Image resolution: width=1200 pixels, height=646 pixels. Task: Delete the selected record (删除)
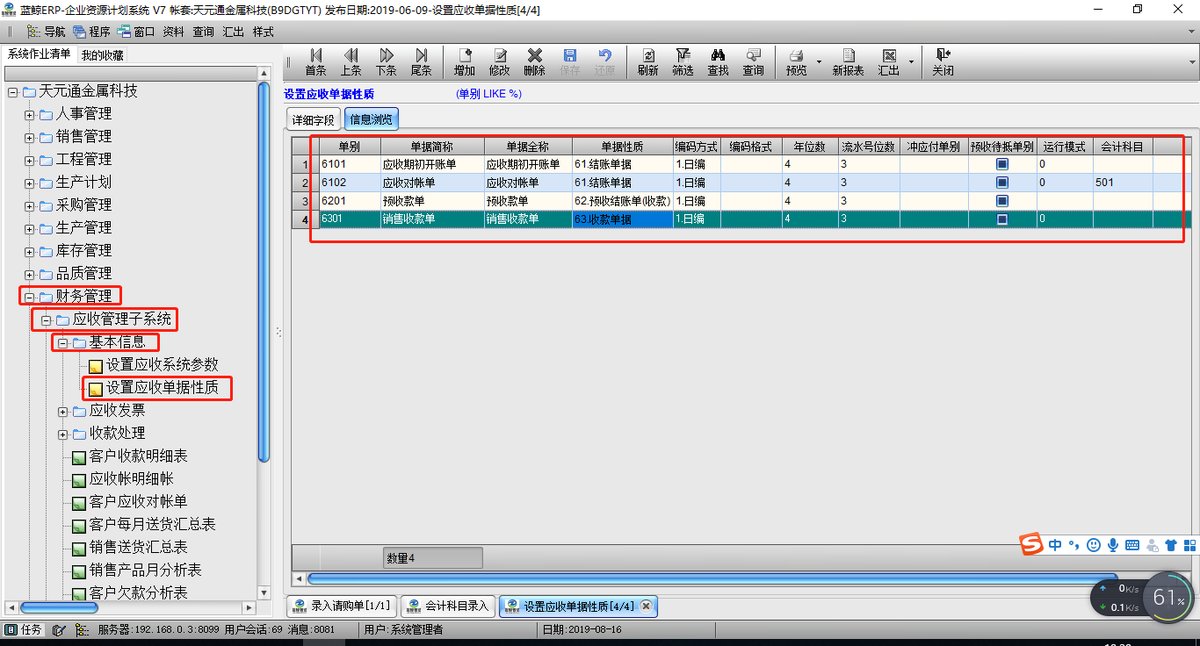click(534, 62)
